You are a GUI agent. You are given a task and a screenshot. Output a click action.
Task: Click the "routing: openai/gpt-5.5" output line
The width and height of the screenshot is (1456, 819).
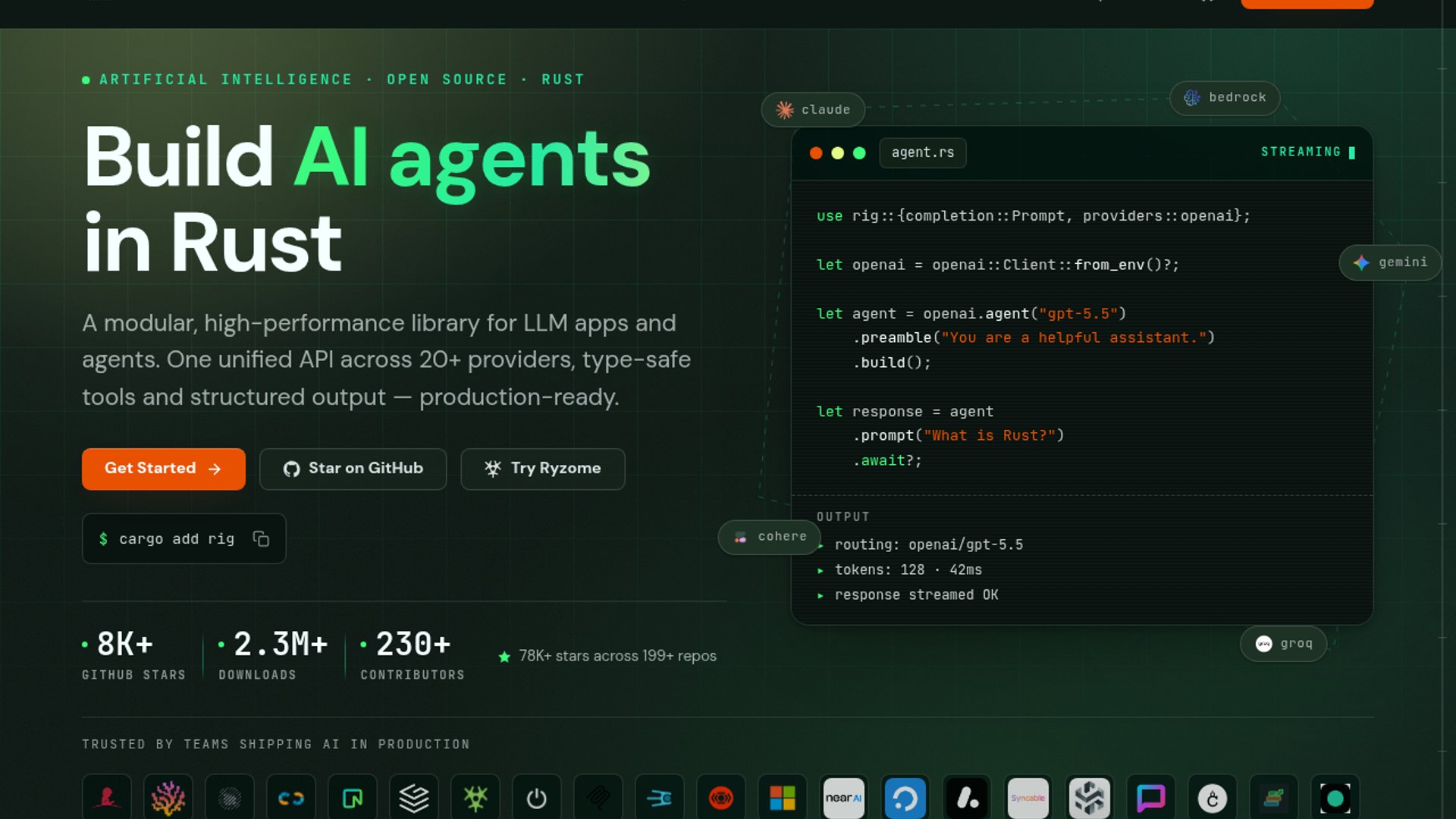click(928, 545)
